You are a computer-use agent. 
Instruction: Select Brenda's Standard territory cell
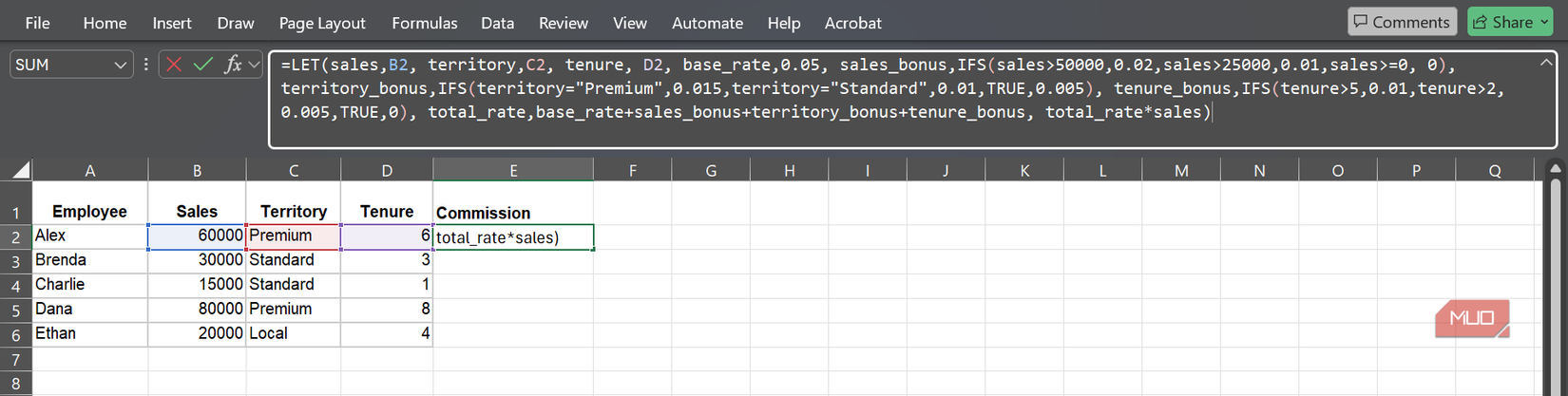pyautogui.click(x=294, y=261)
